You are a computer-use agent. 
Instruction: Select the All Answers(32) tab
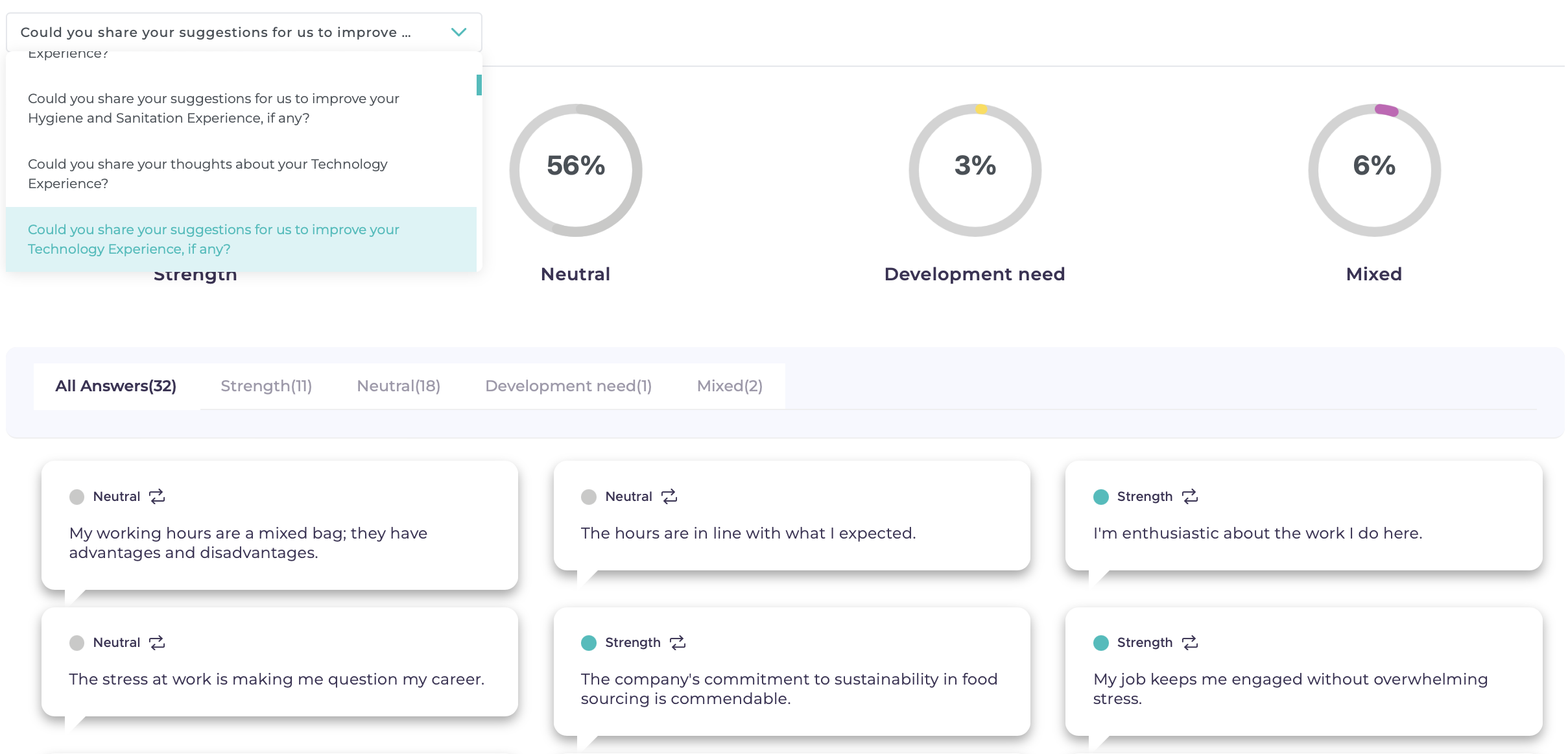116,386
